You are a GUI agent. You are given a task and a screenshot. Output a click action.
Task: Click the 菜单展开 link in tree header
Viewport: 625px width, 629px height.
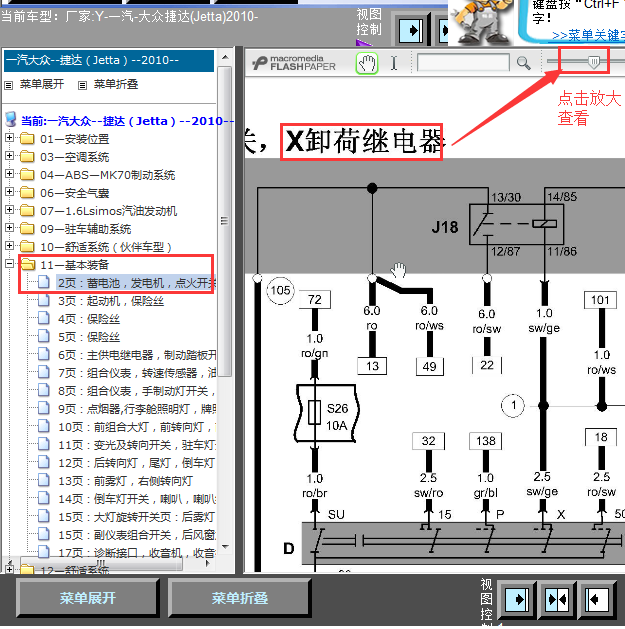pyautogui.click(x=42, y=84)
